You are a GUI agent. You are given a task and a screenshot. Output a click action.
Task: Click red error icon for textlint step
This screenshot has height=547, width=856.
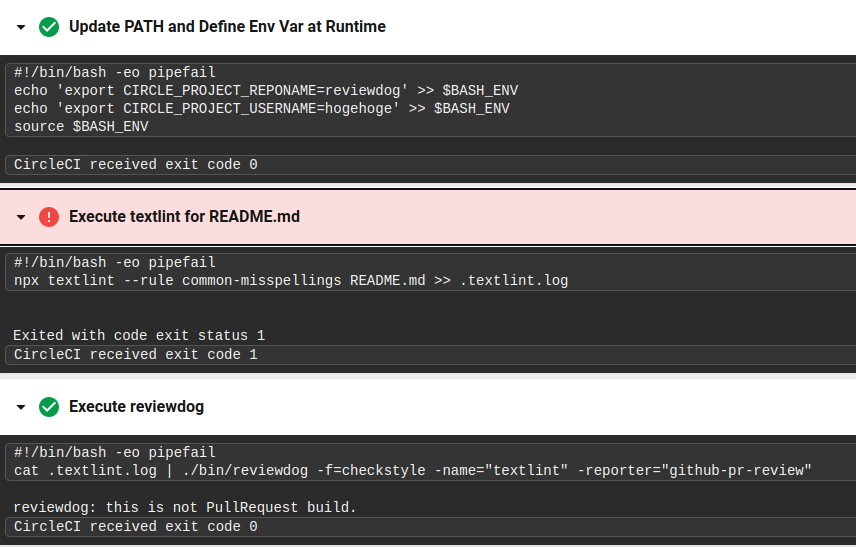(49, 217)
